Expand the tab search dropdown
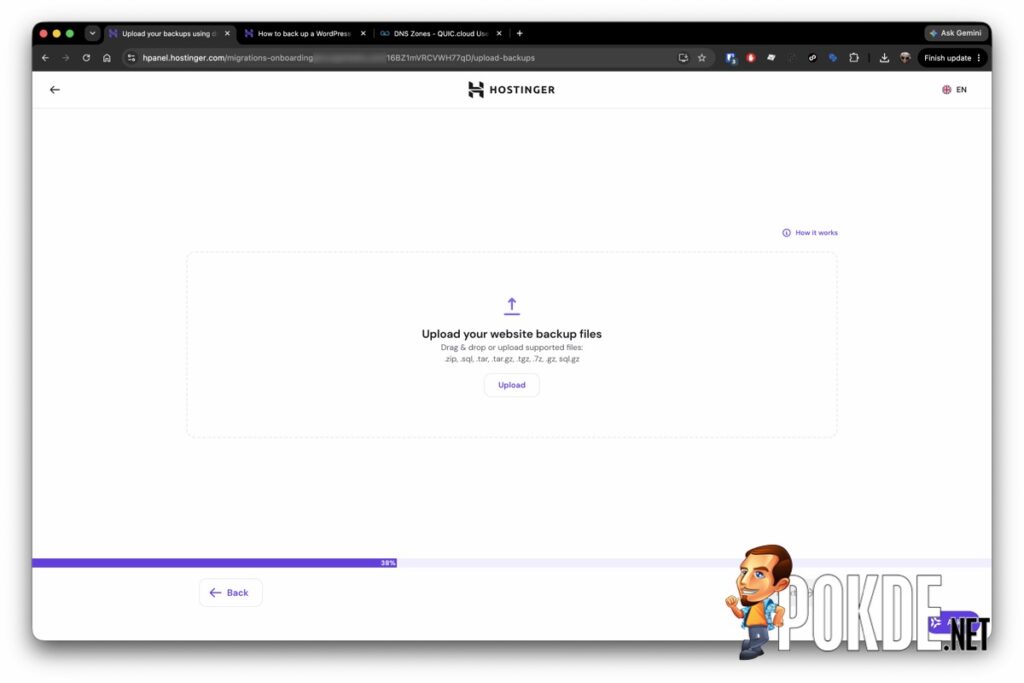The height and width of the screenshot is (683, 1024). click(92, 33)
